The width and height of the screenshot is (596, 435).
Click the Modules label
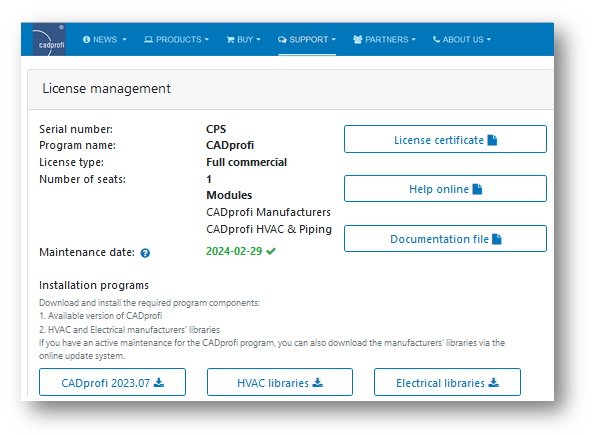pos(229,195)
